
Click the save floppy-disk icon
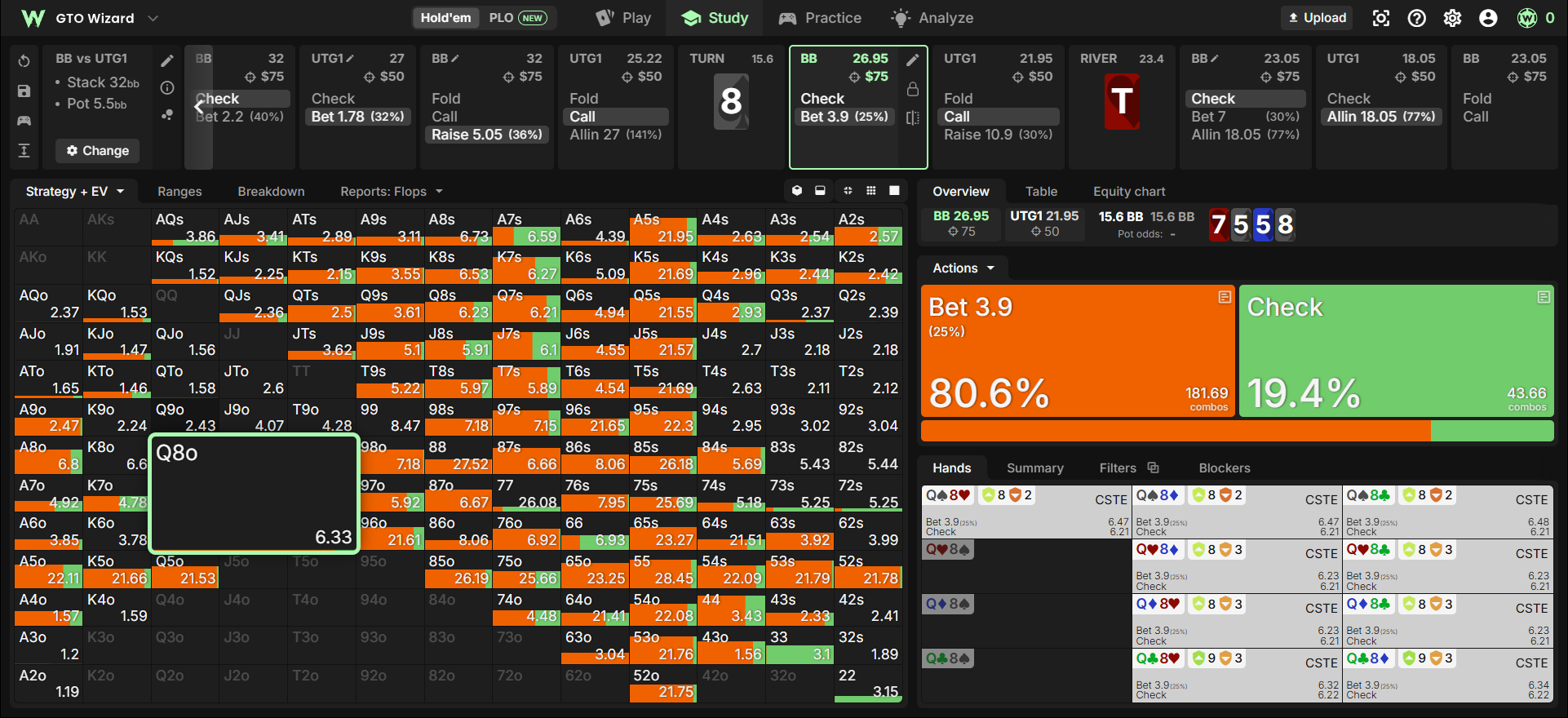(24, 91)
